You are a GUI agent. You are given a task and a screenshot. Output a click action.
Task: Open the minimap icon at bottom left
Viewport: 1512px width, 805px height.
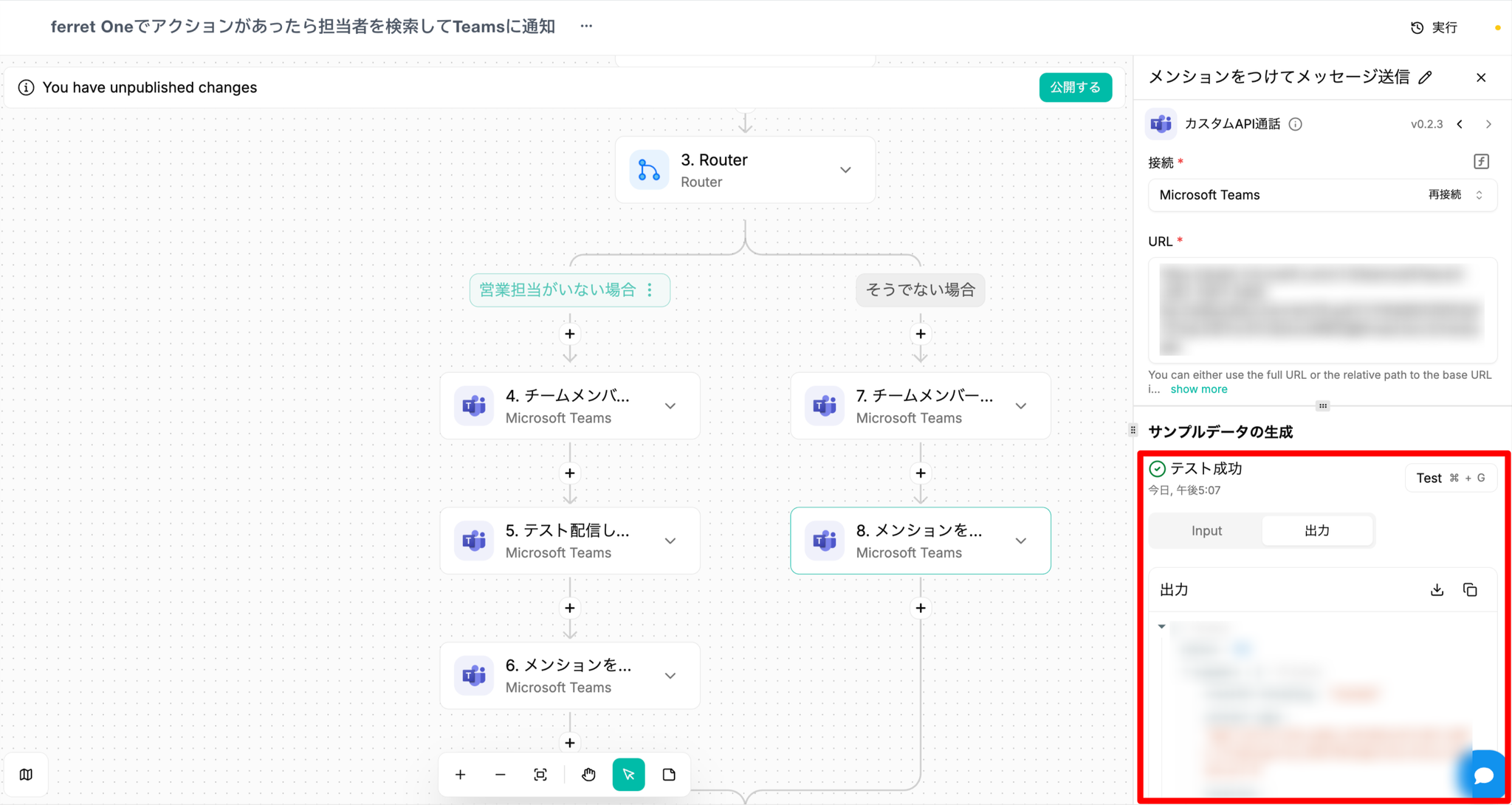26,775
